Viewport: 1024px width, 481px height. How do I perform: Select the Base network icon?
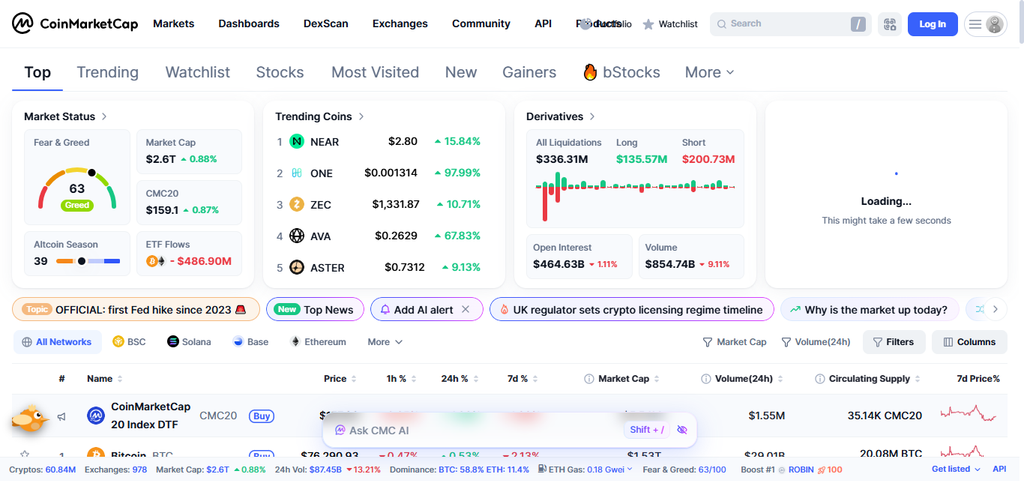pos(238,341)
